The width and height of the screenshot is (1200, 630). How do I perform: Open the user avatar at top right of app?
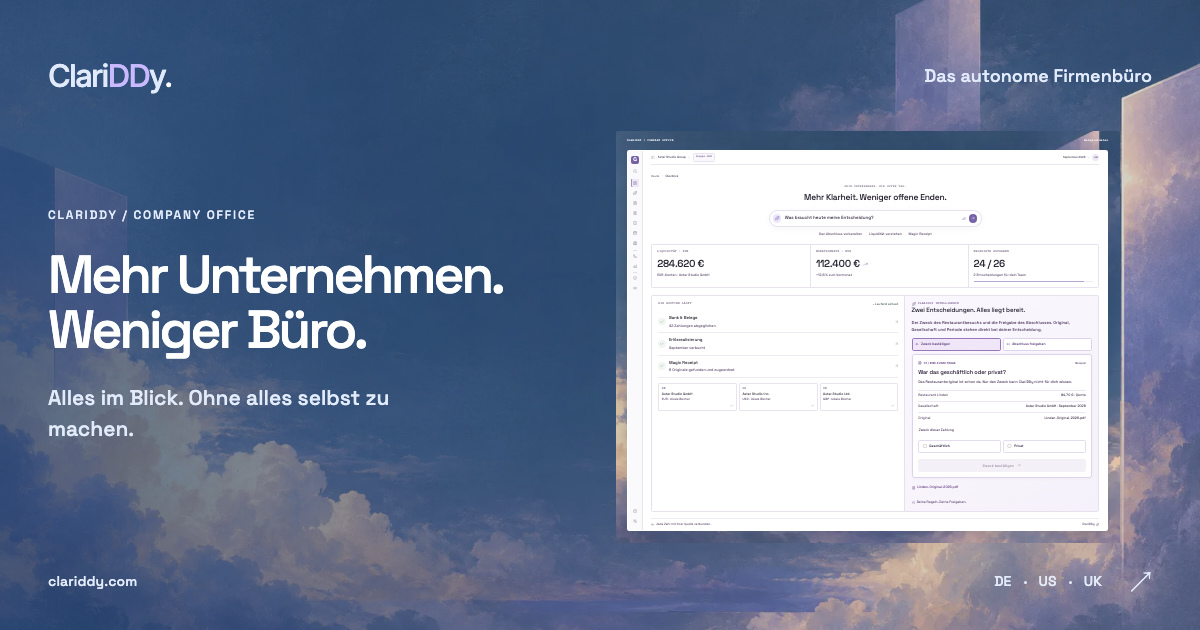coord(1095,157)
